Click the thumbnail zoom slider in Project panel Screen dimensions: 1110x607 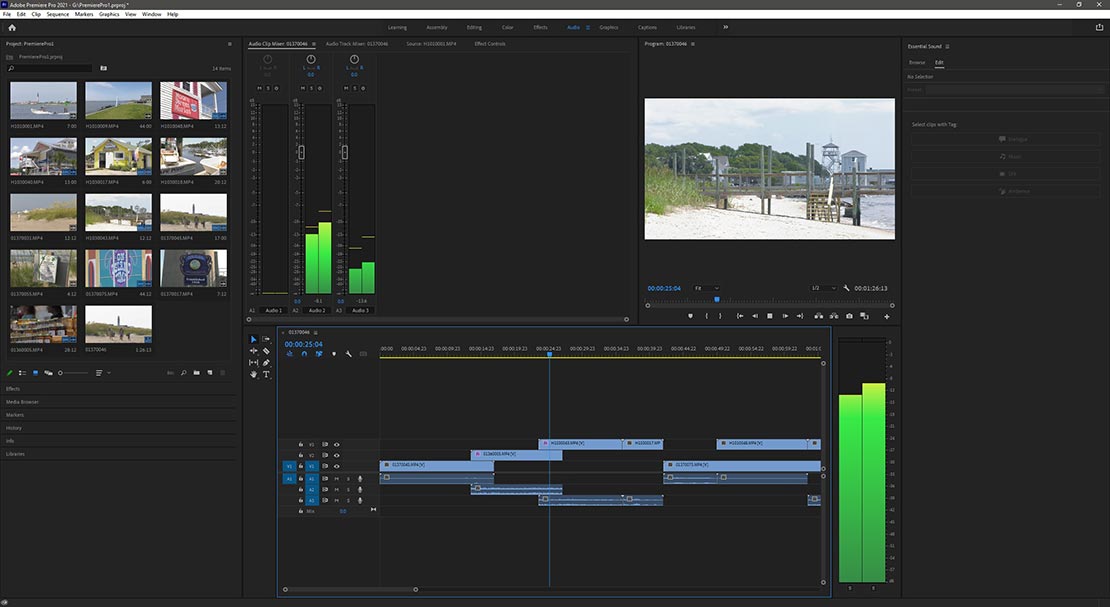[60, 373]
